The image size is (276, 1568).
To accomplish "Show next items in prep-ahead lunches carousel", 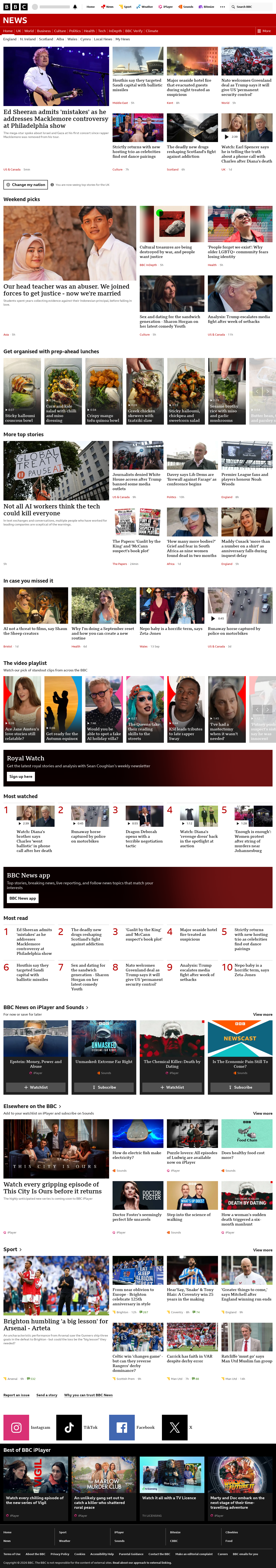I will point(267,391).
